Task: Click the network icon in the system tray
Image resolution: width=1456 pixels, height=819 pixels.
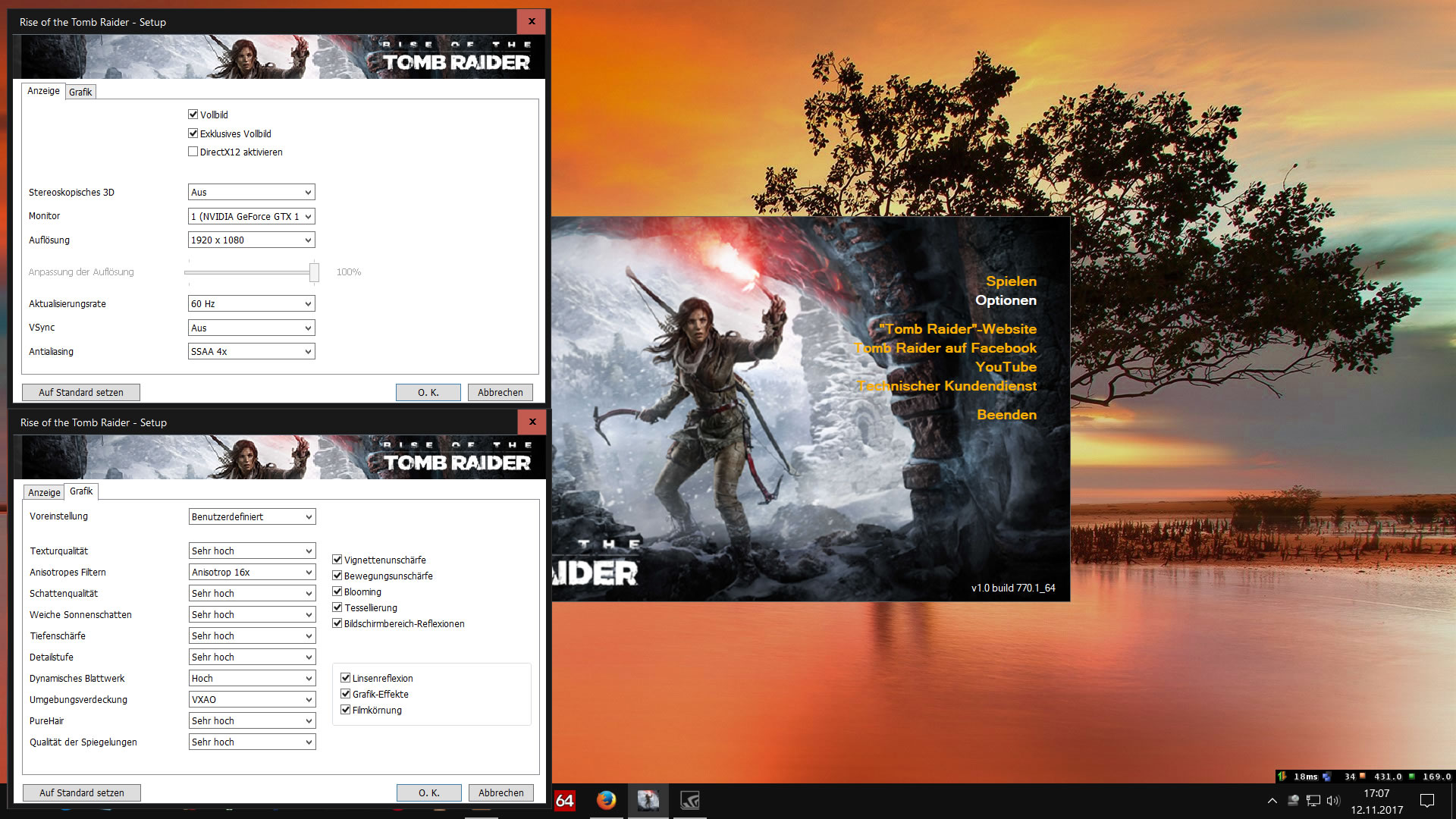Action: click(x=1313, y=800)
